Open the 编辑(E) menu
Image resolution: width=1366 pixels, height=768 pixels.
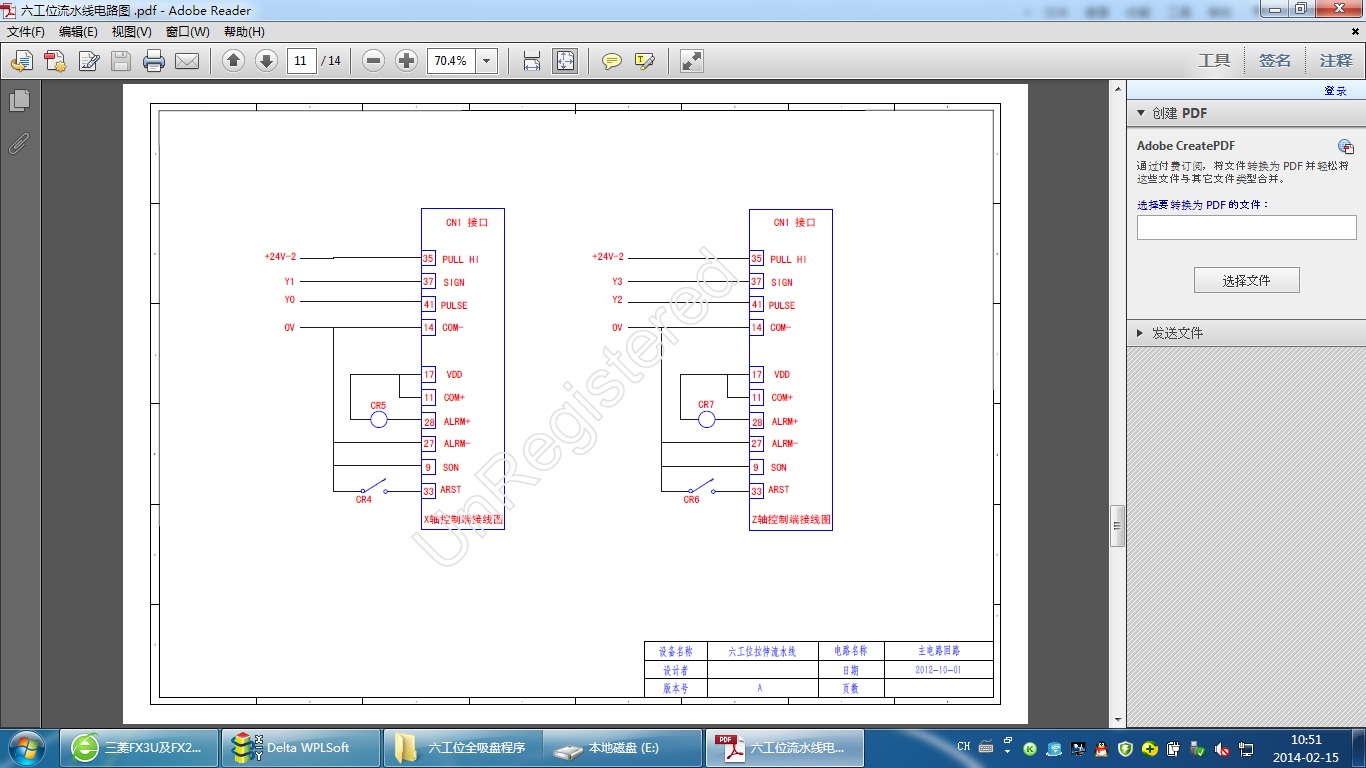[x=78, y=31]
